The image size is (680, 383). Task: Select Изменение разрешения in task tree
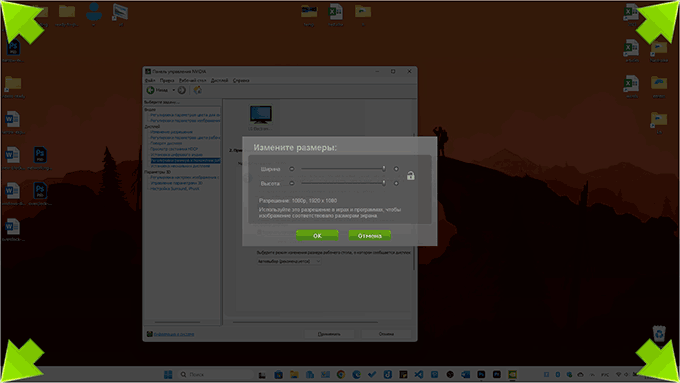pos(171,132)
